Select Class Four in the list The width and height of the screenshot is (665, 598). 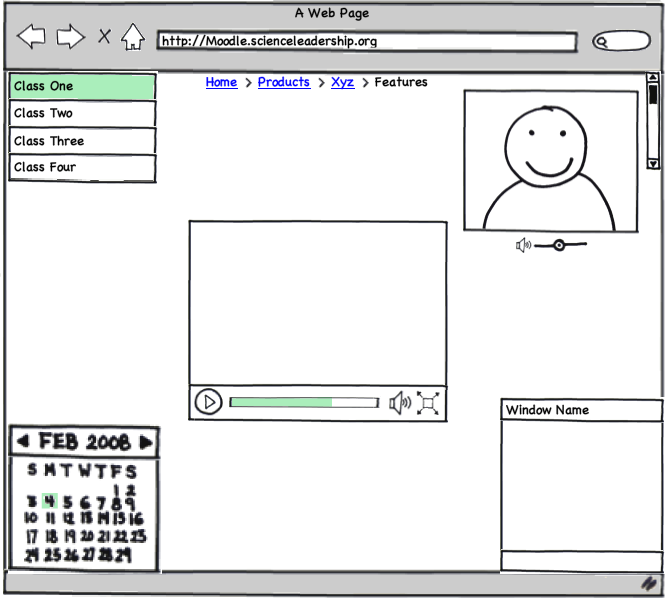coord(82,168)
